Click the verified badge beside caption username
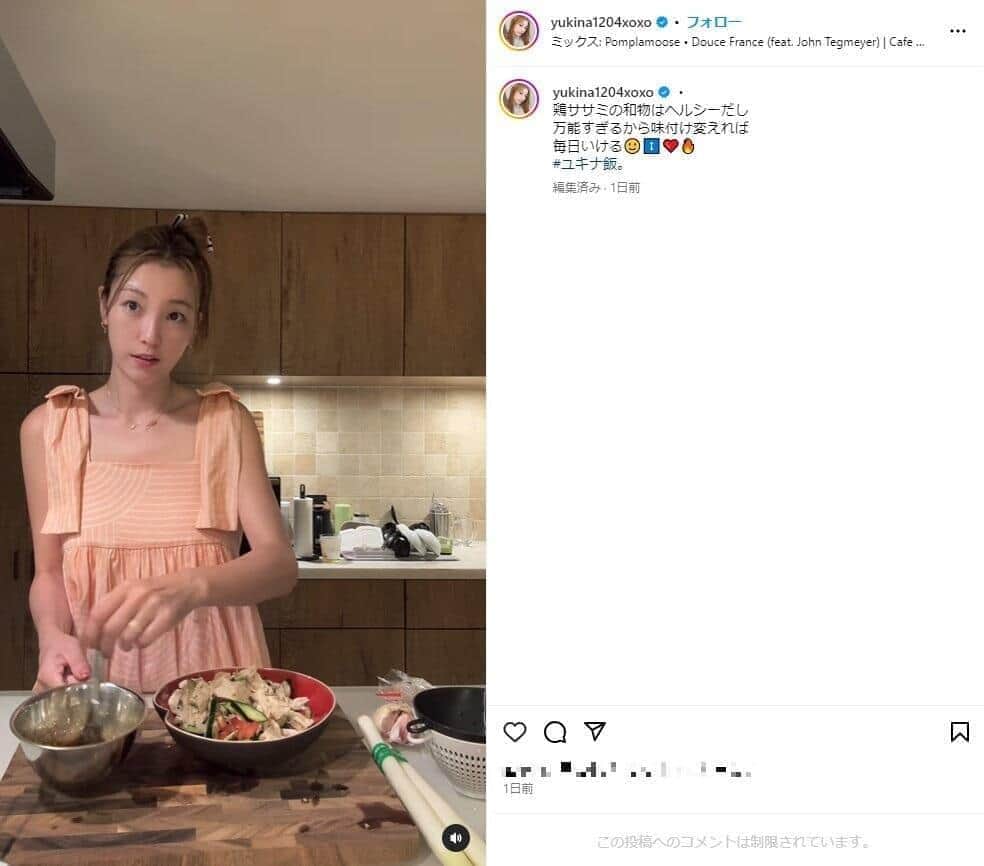The height and width of the screenshot is (866, 984). (x=664, y=92)
